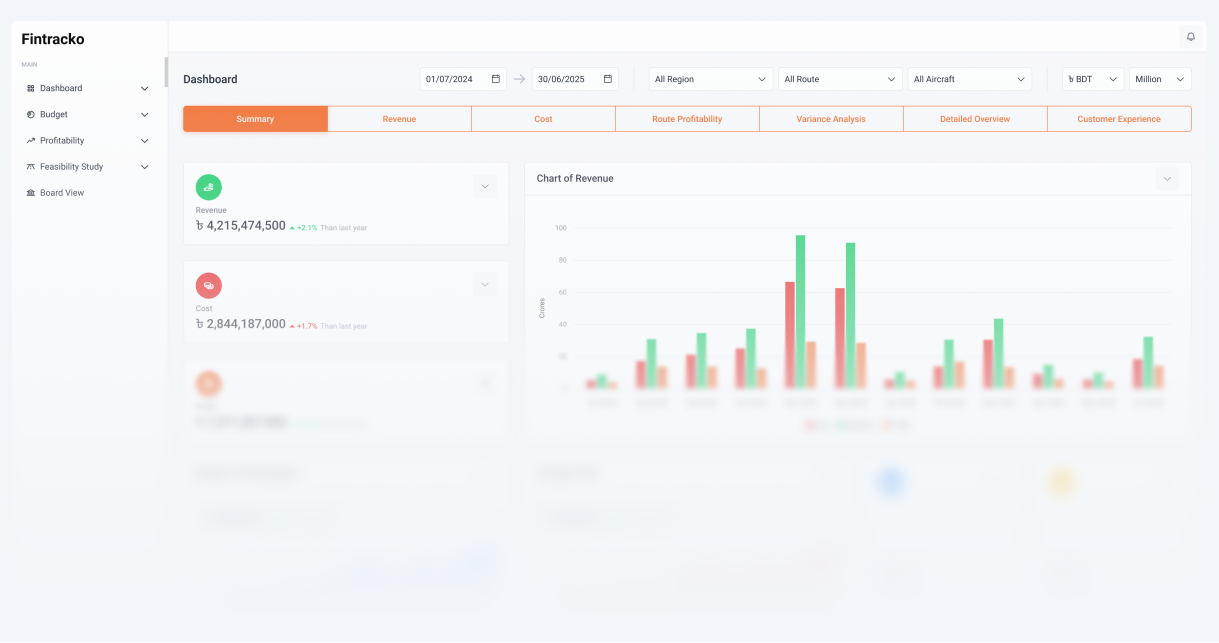Expand the Profitability sidebar section
Screen dimensions: 1219x643
click(x=144, y=141)
